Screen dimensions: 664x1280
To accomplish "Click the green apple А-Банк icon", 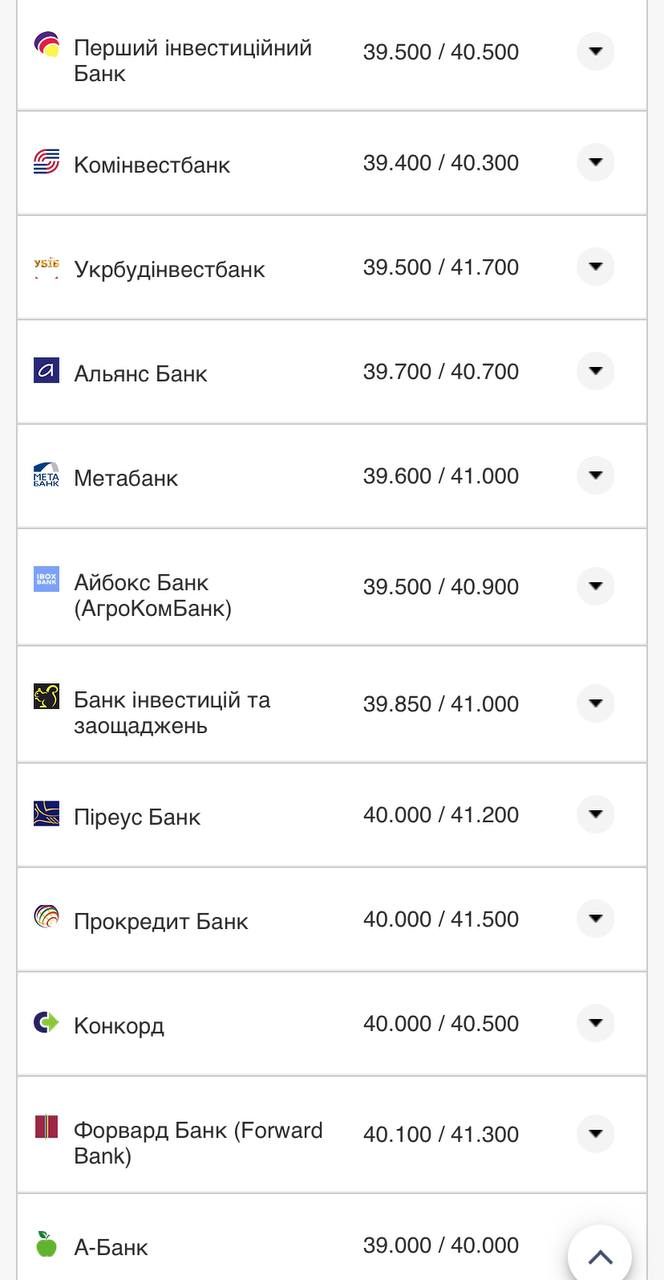I will pos(46,1244).
